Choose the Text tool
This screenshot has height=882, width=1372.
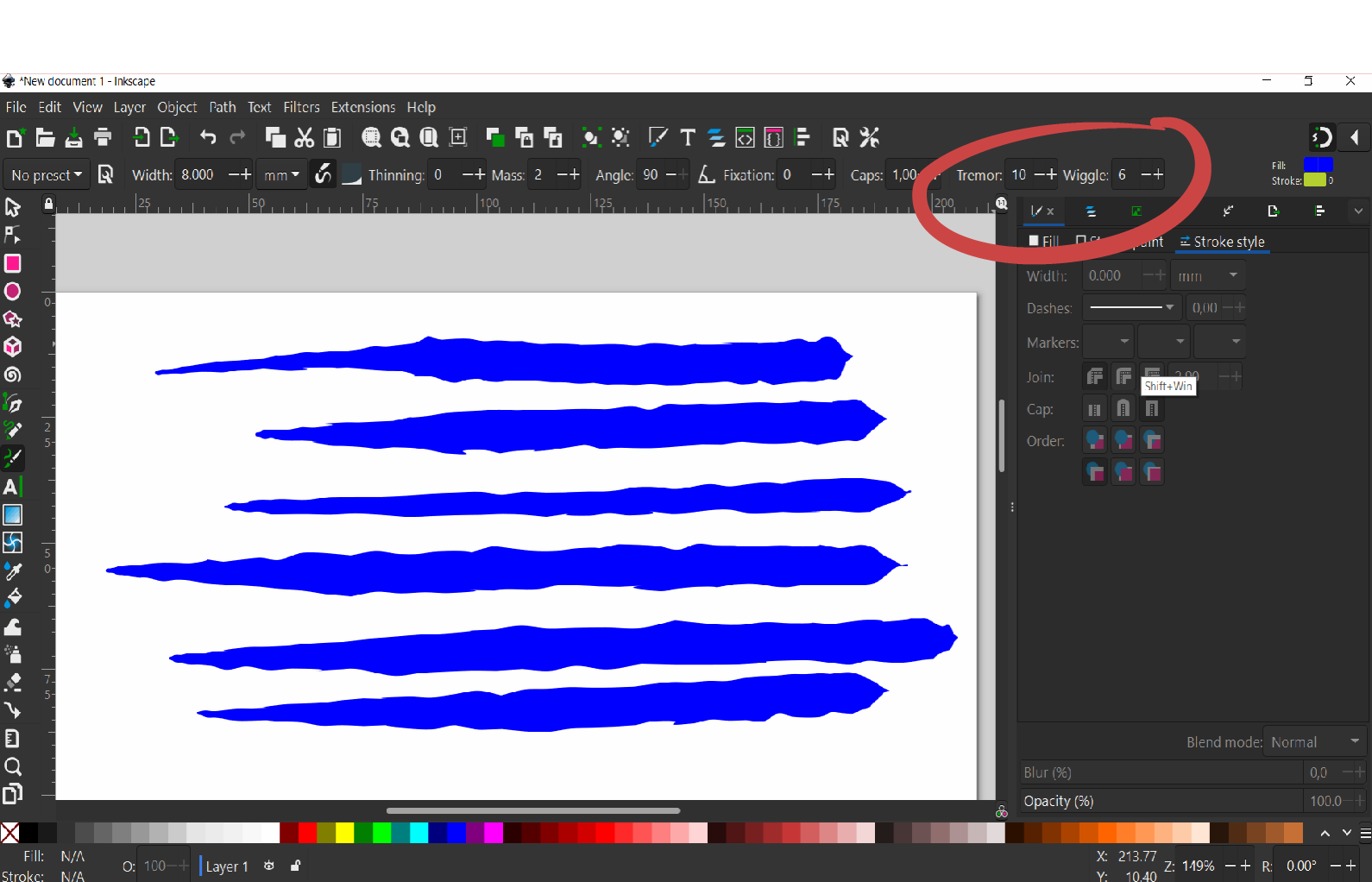pyautogui.click(x=12, y=487)
